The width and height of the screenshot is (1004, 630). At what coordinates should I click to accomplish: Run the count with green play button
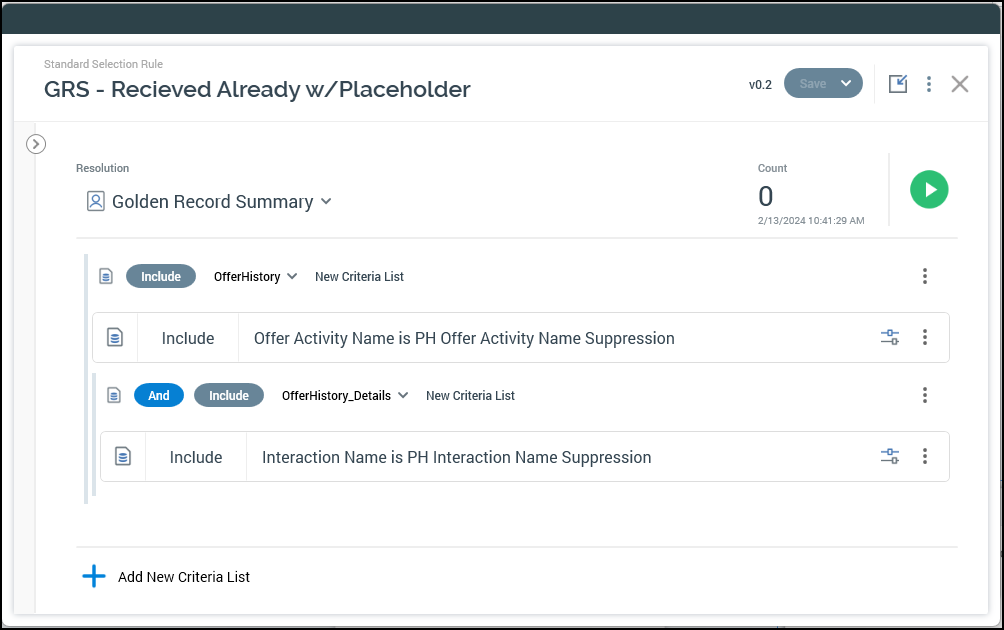[x=929, y=189]
